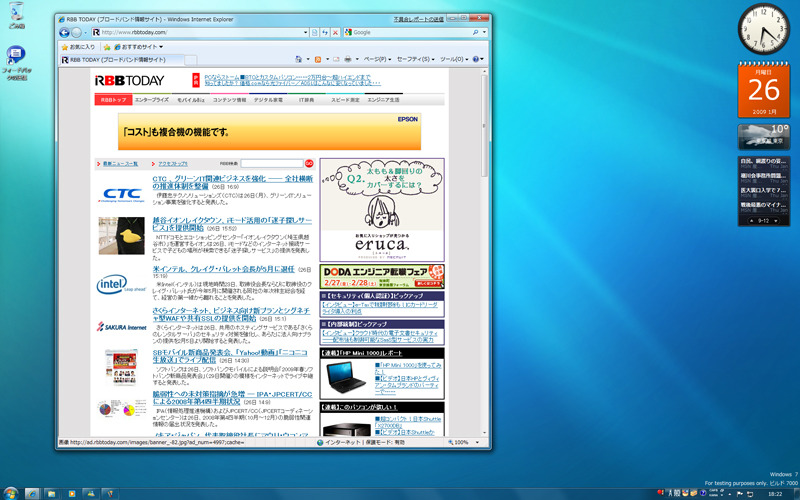
Task: Click the EPSON コスト banner ad
Action: pyautogui.click(x=269, y=132)
